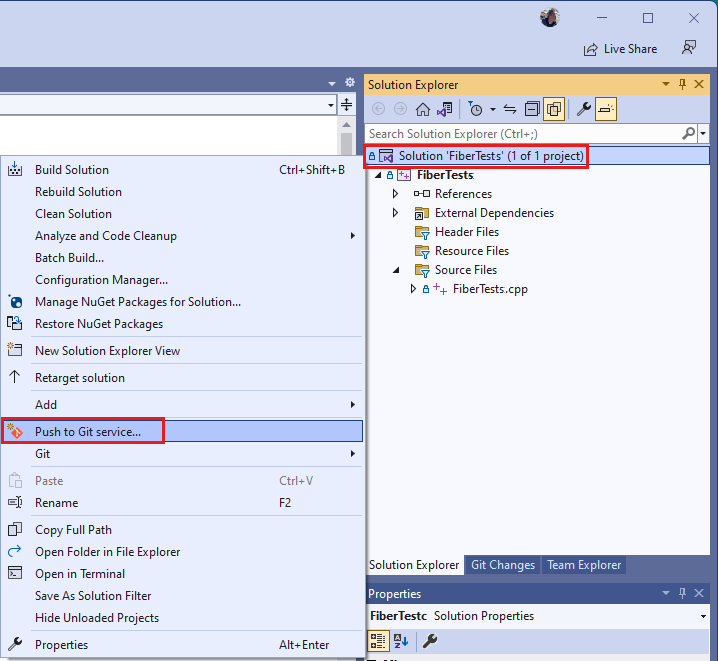Choose Push to Git service...
This screenshot has width=718, height=661.
[182, 432]
